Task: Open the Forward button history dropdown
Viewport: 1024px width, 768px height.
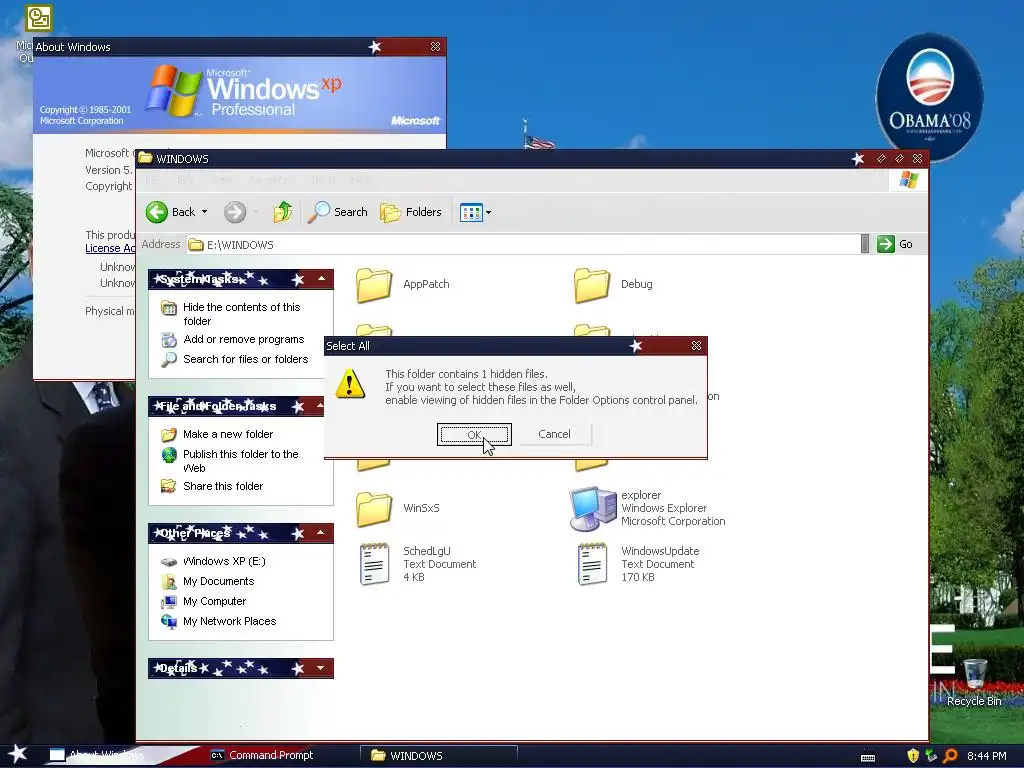Action: (255, 212)
